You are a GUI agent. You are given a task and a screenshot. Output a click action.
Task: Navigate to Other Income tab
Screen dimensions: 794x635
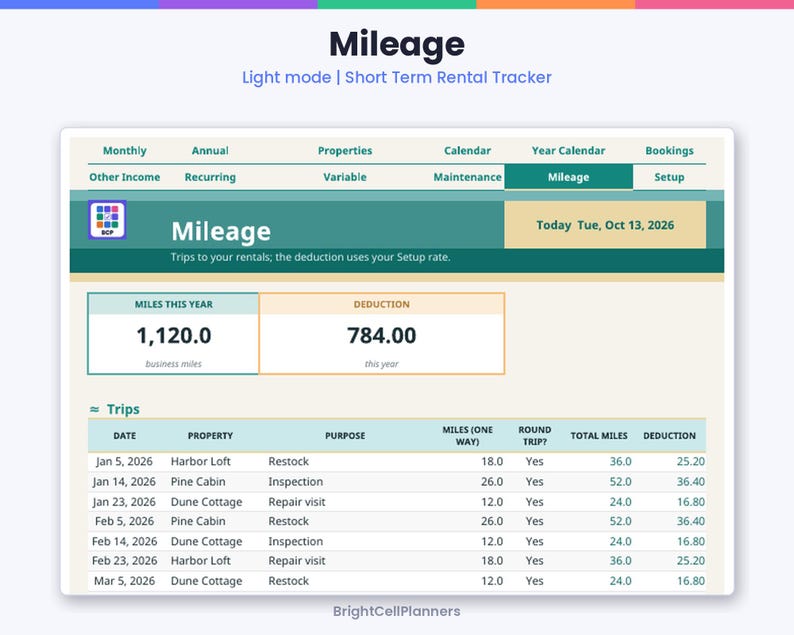[125, 177]
